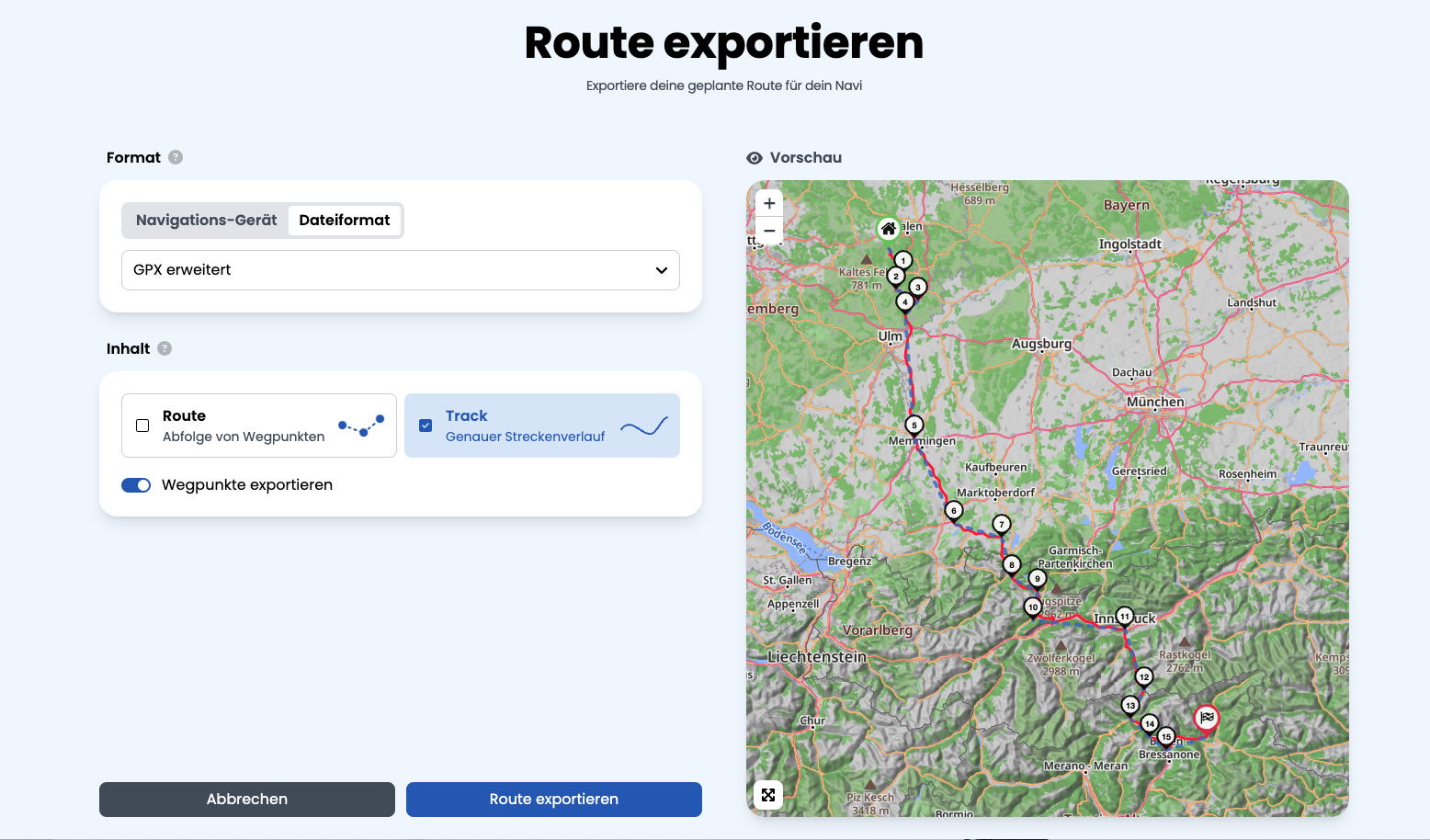1430x840 pixels.
Task: Click the Format help question mark icon
Action: 176,157
